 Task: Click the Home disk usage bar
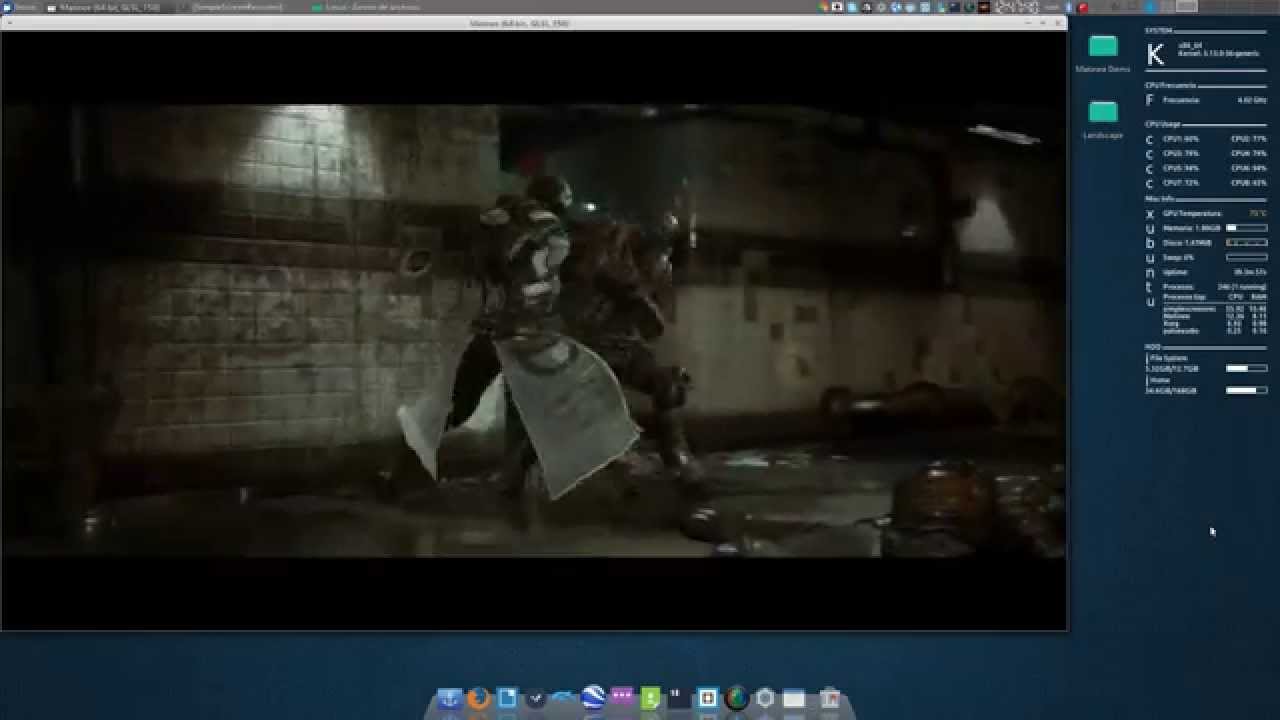pos(1246,390)
